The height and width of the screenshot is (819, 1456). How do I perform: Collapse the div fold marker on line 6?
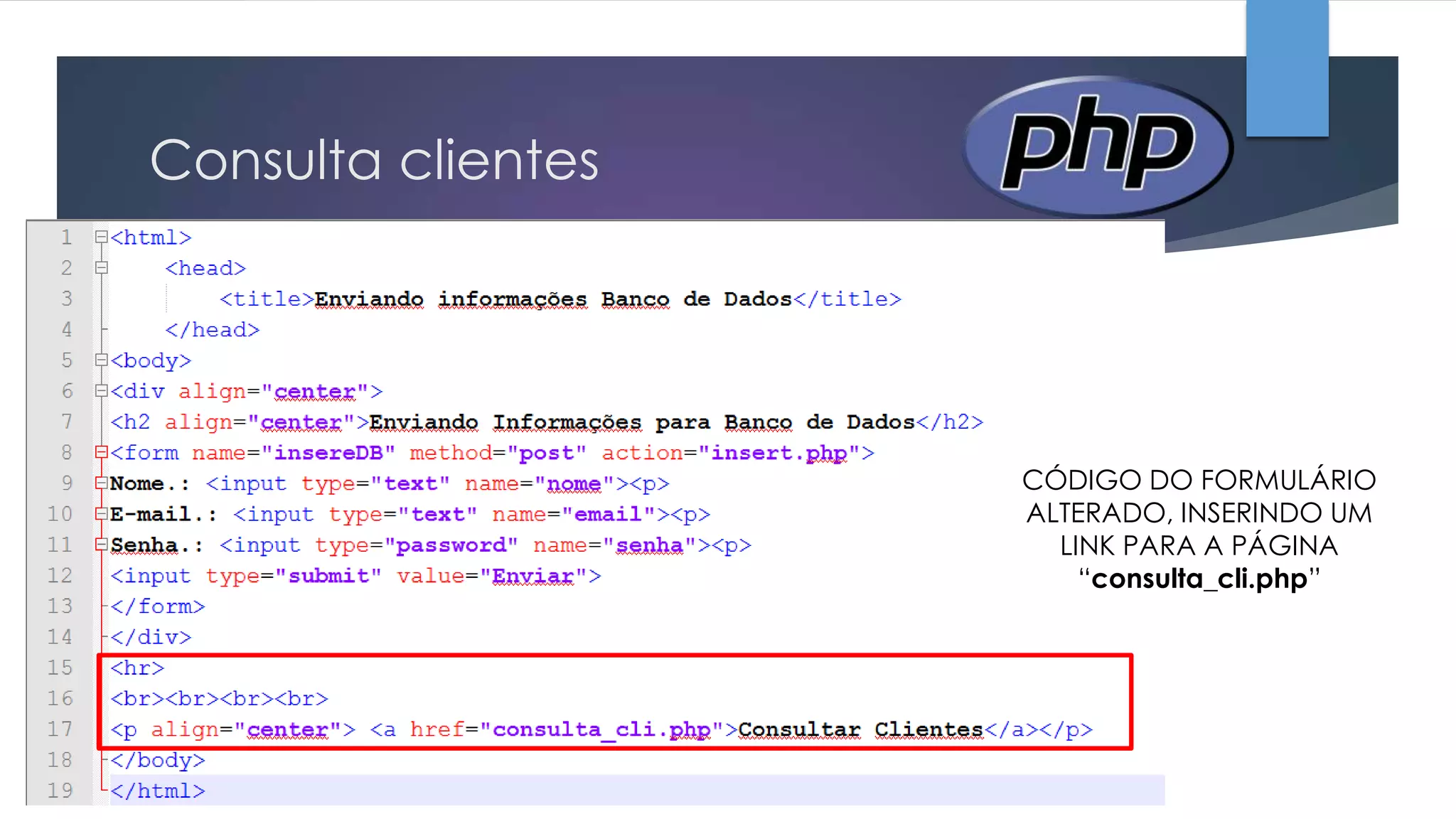pyautogui.click(x=101, y=390)
